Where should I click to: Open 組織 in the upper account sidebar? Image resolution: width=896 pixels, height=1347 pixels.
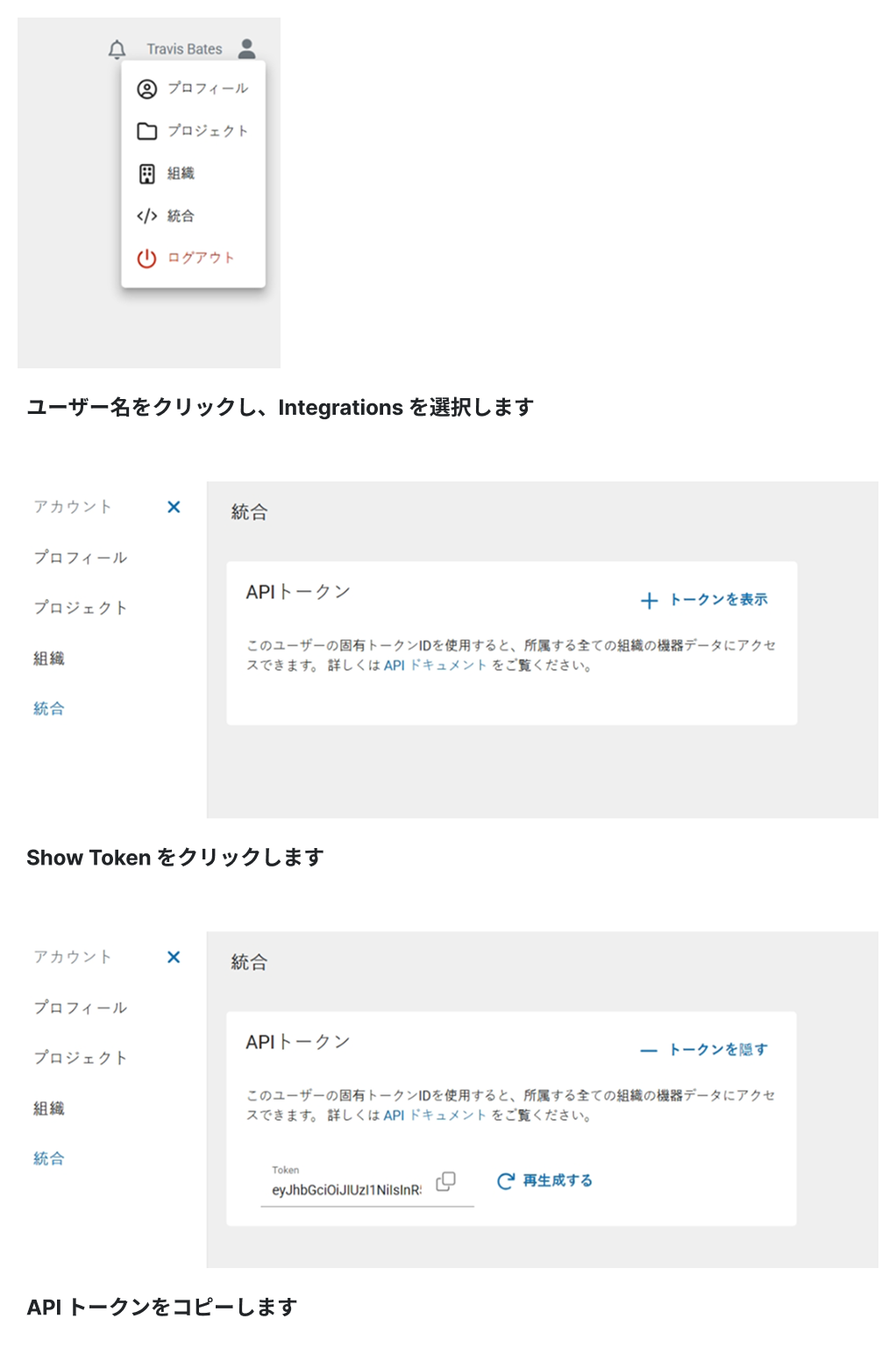coord(49,659)
